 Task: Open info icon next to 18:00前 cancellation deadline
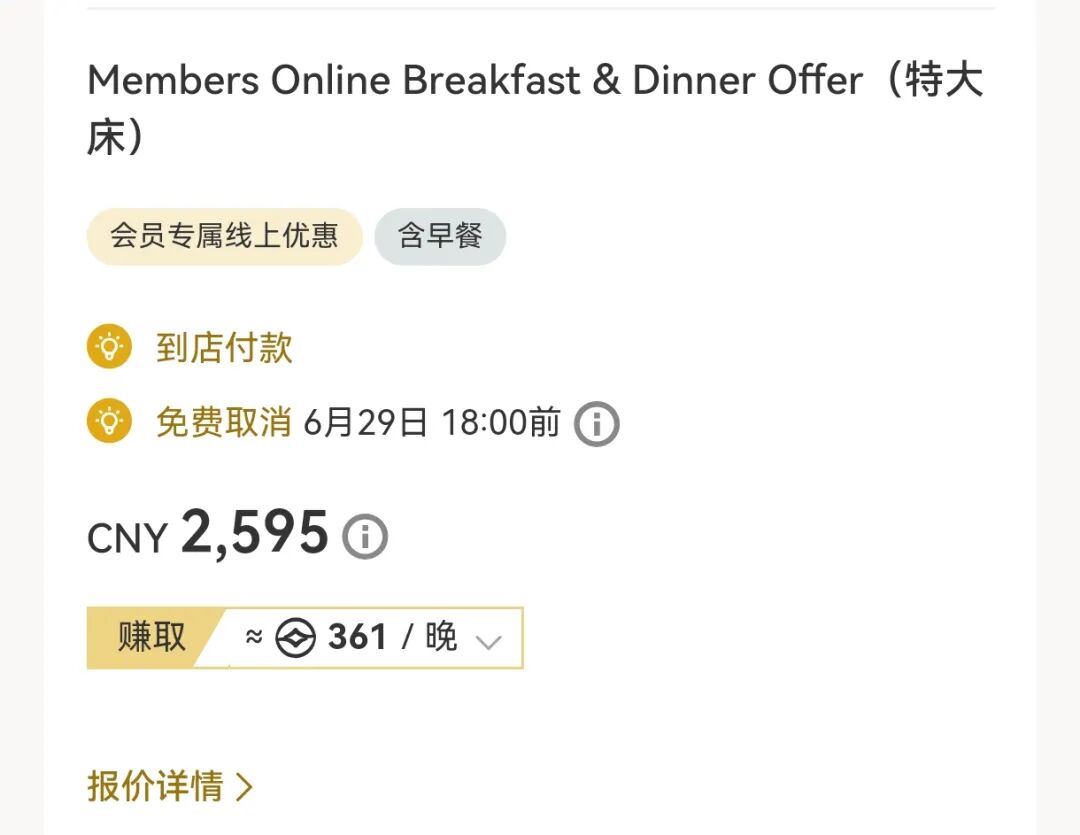(597, 424)
